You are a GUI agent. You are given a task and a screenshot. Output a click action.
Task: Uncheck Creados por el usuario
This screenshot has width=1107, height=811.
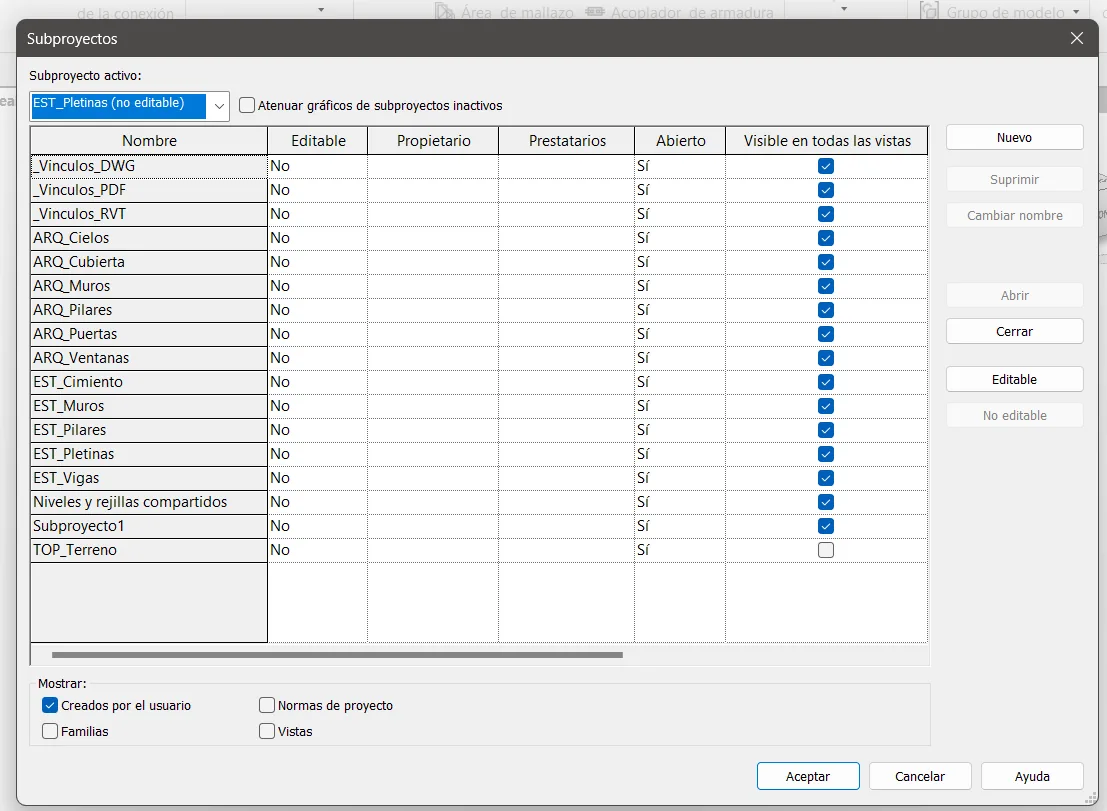click(49, 705)
